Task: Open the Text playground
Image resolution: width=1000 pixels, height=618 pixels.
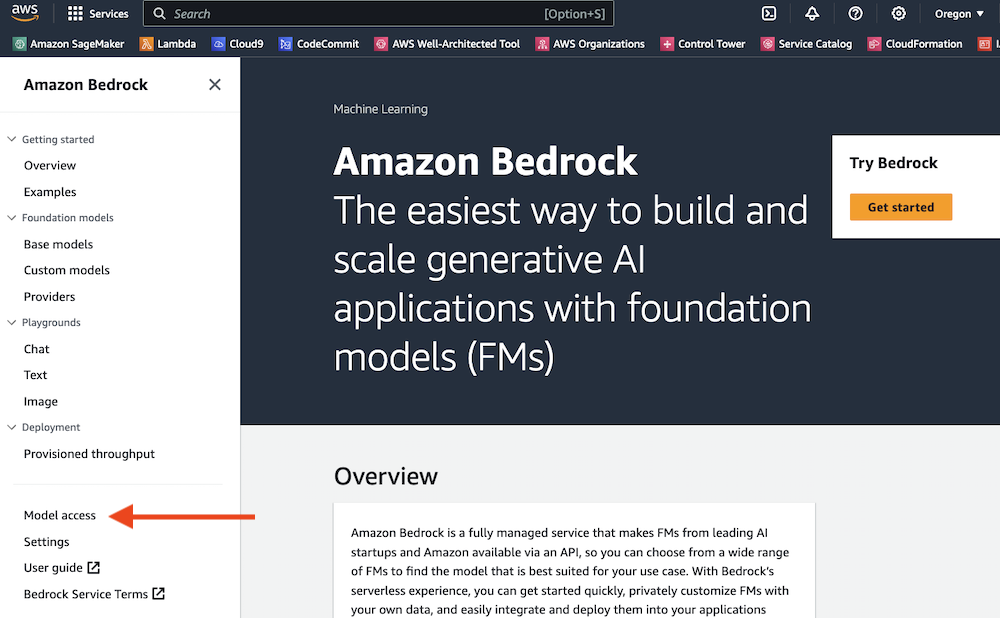Action: coord(35,375)
